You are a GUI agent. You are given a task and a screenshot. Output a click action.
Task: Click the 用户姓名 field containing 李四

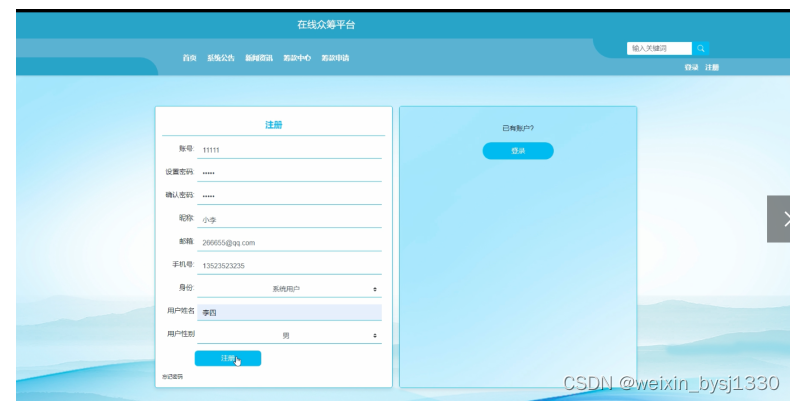[289, 312]
